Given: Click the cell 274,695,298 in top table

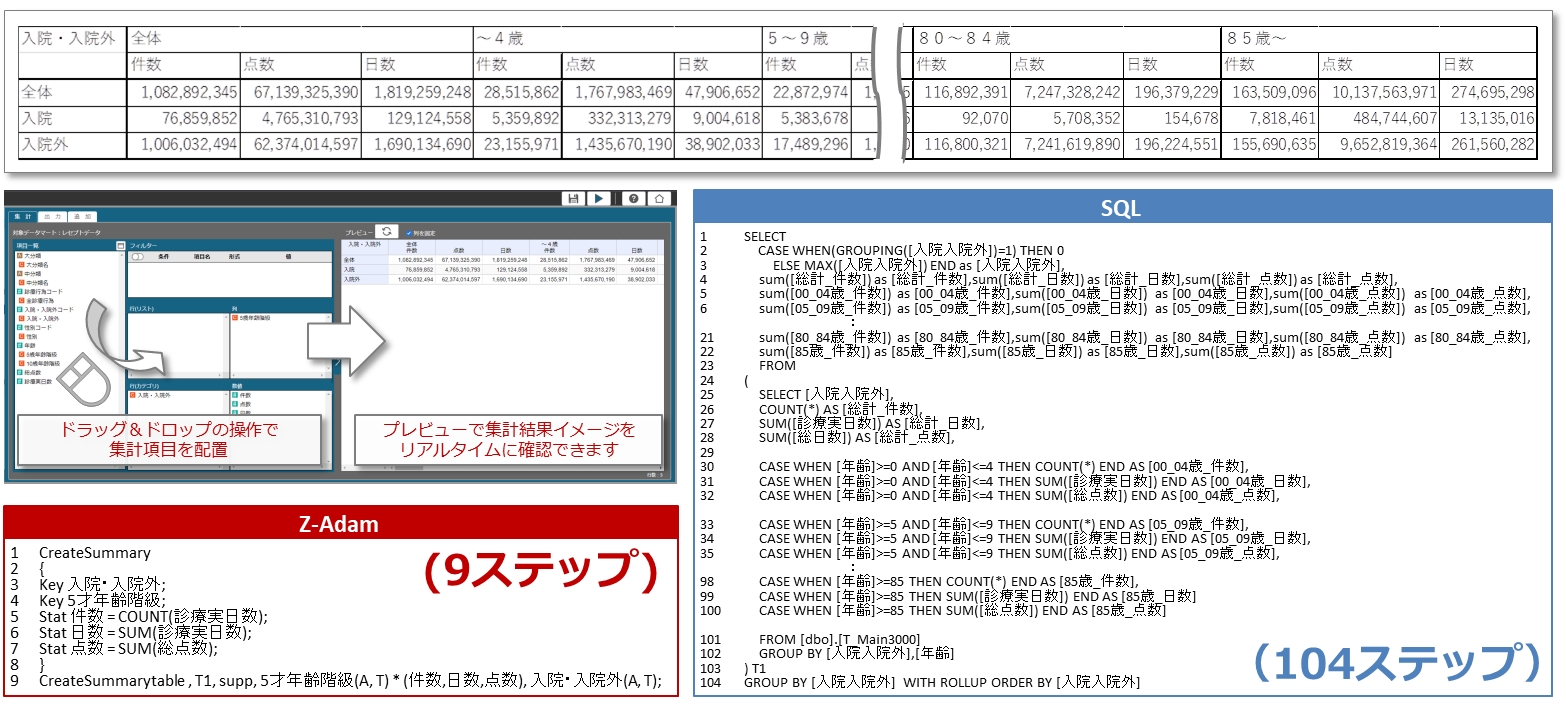Looking at the screenshot, I should coord(1487,92).
